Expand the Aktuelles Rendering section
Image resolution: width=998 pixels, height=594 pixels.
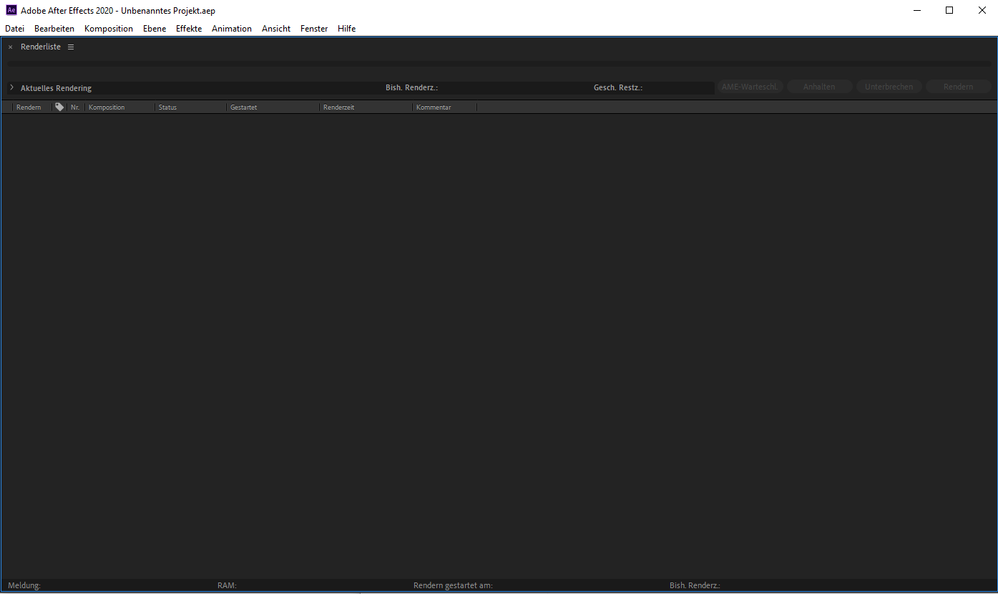click(x=11, y=87)
